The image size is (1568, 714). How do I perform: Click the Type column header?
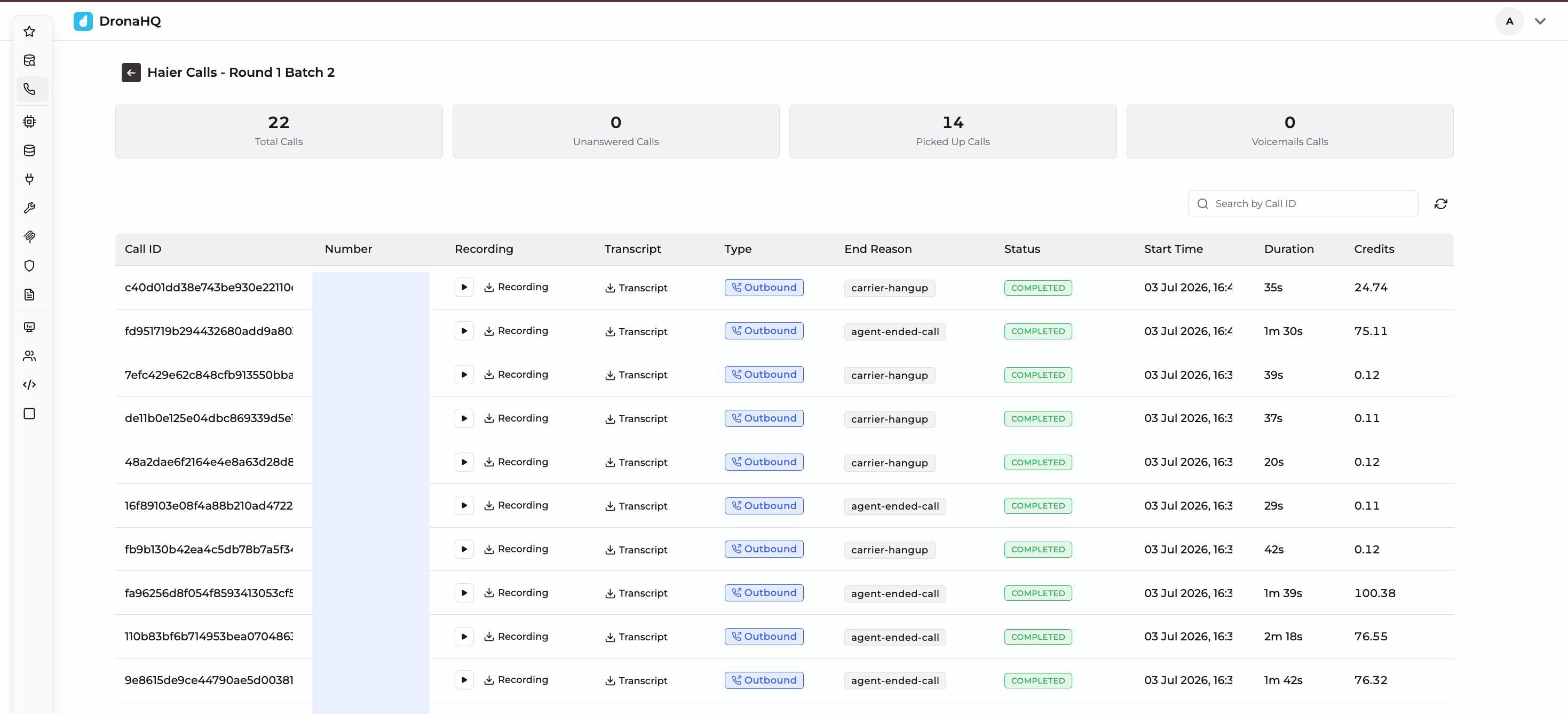click(x=738, y=250)
